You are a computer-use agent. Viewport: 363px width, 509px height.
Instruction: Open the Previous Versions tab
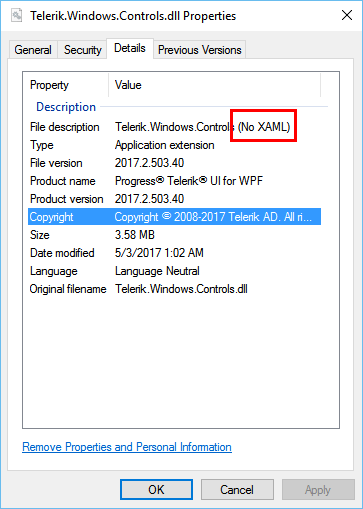point(199,50)
